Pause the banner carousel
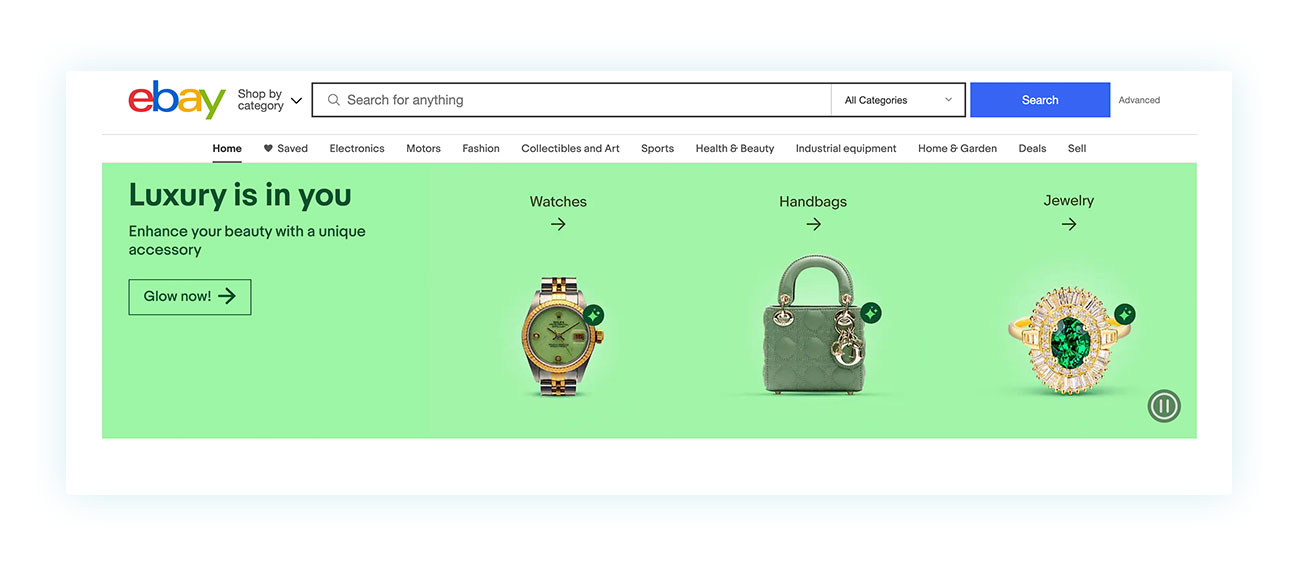1300x568 pixels. 1164,406
